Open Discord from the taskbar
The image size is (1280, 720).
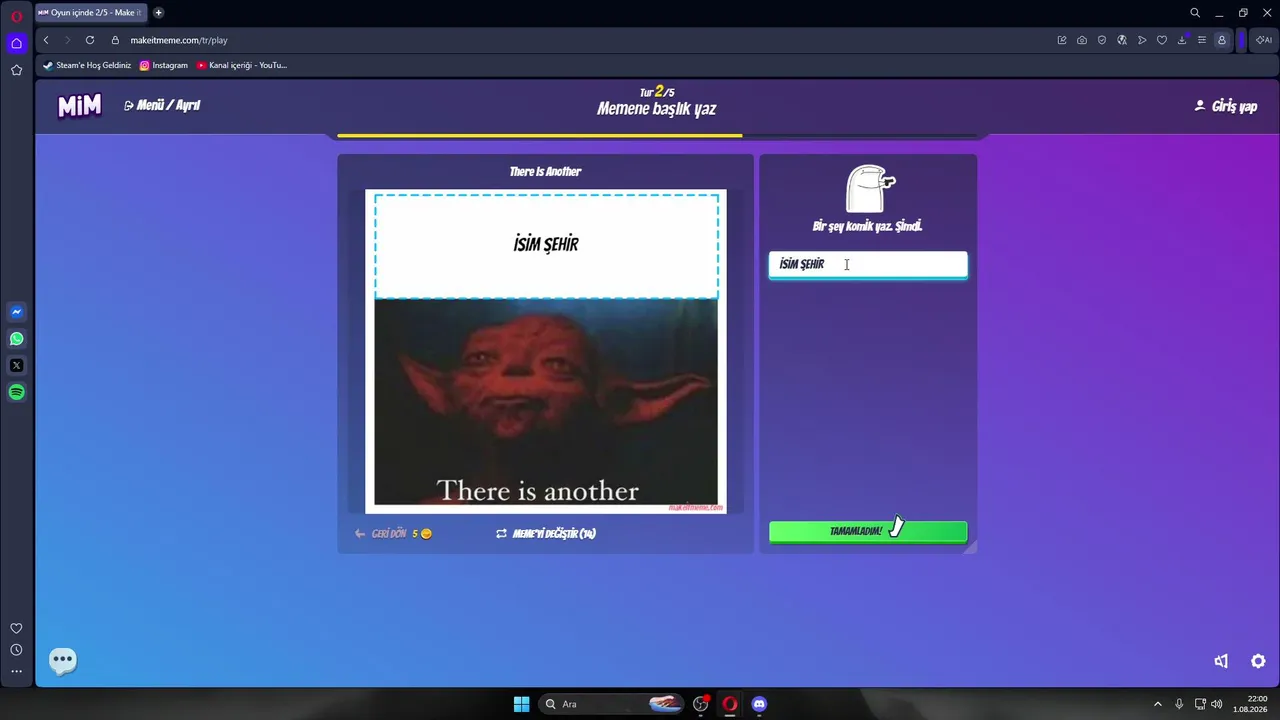click(759, 704)
